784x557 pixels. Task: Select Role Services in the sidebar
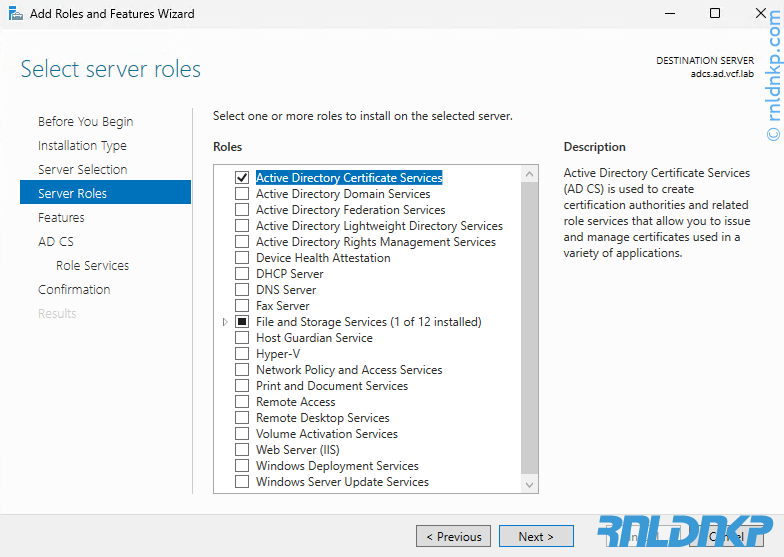tap(92, 266)
